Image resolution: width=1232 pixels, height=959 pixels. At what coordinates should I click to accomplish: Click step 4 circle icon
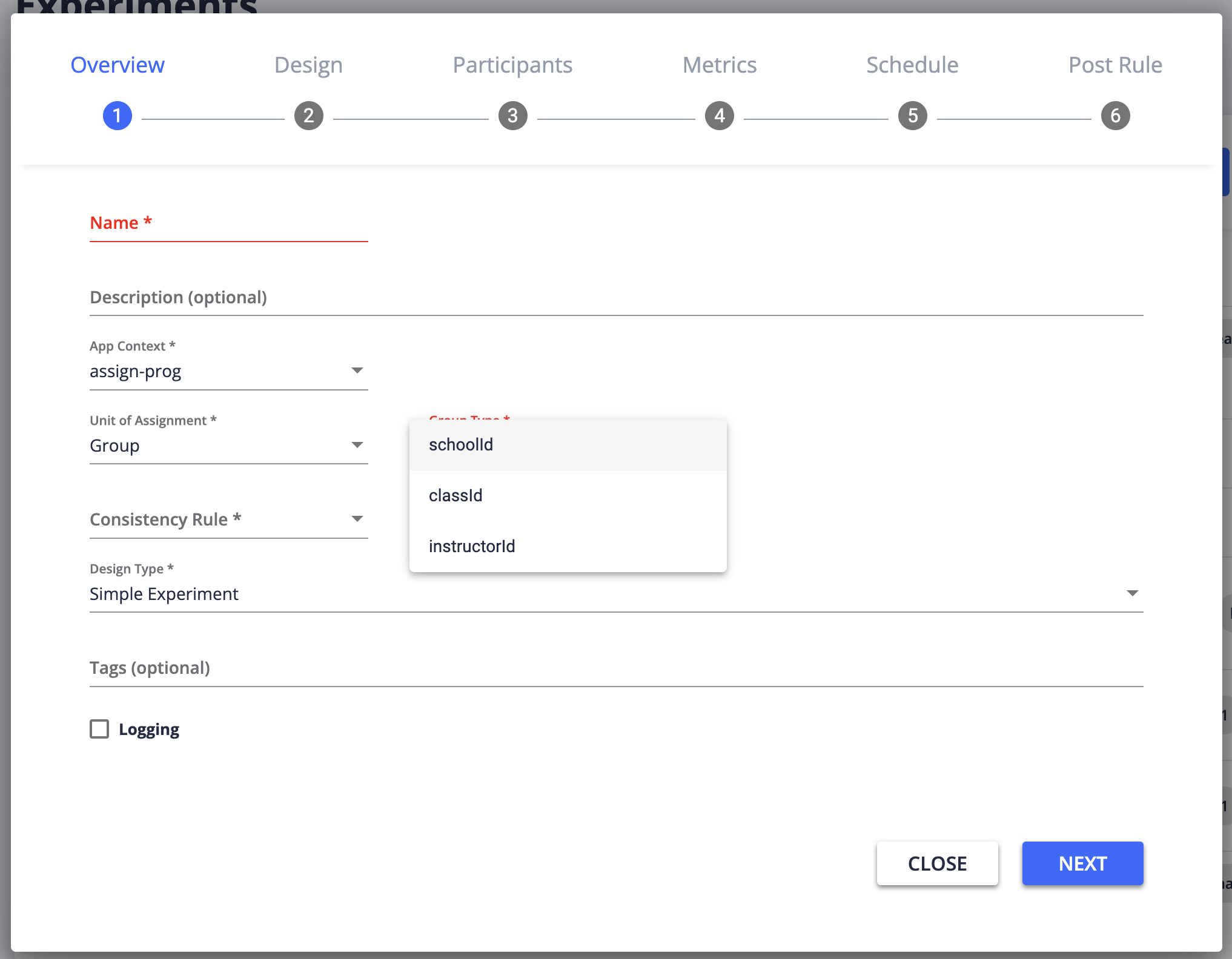[720, 116]
